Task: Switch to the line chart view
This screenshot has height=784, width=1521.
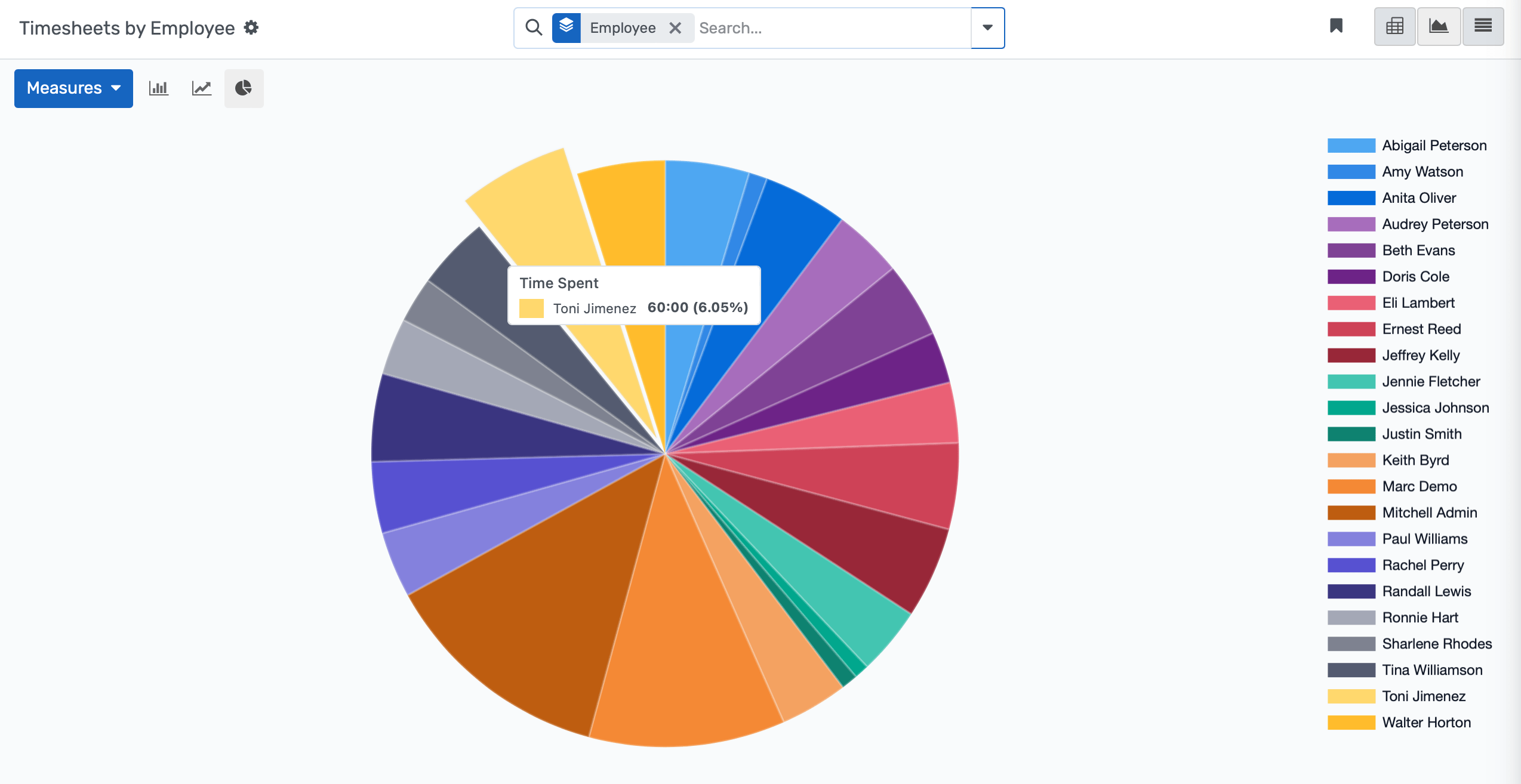Action: tap(201, 88)
